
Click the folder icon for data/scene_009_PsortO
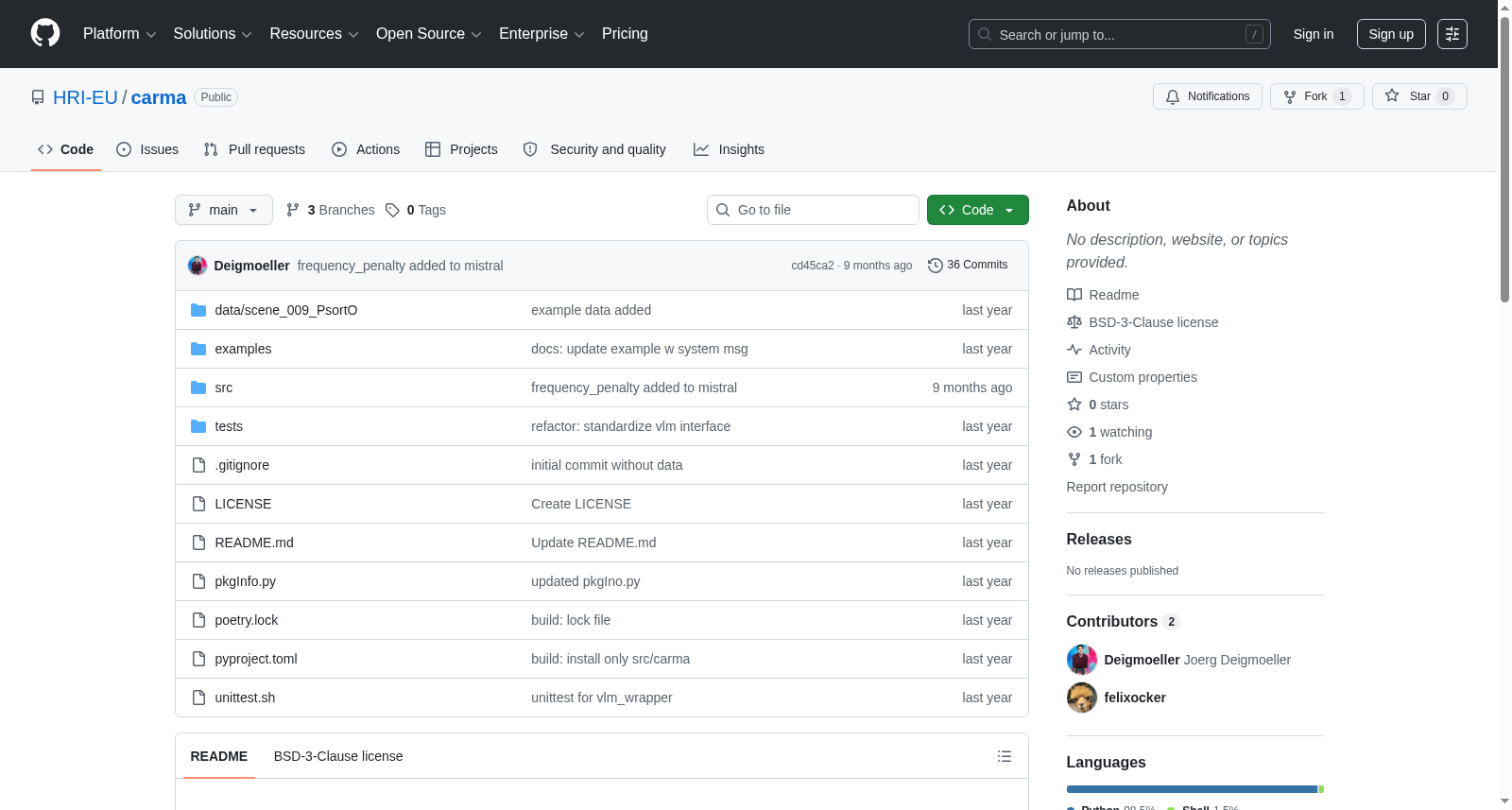[198, 310]
